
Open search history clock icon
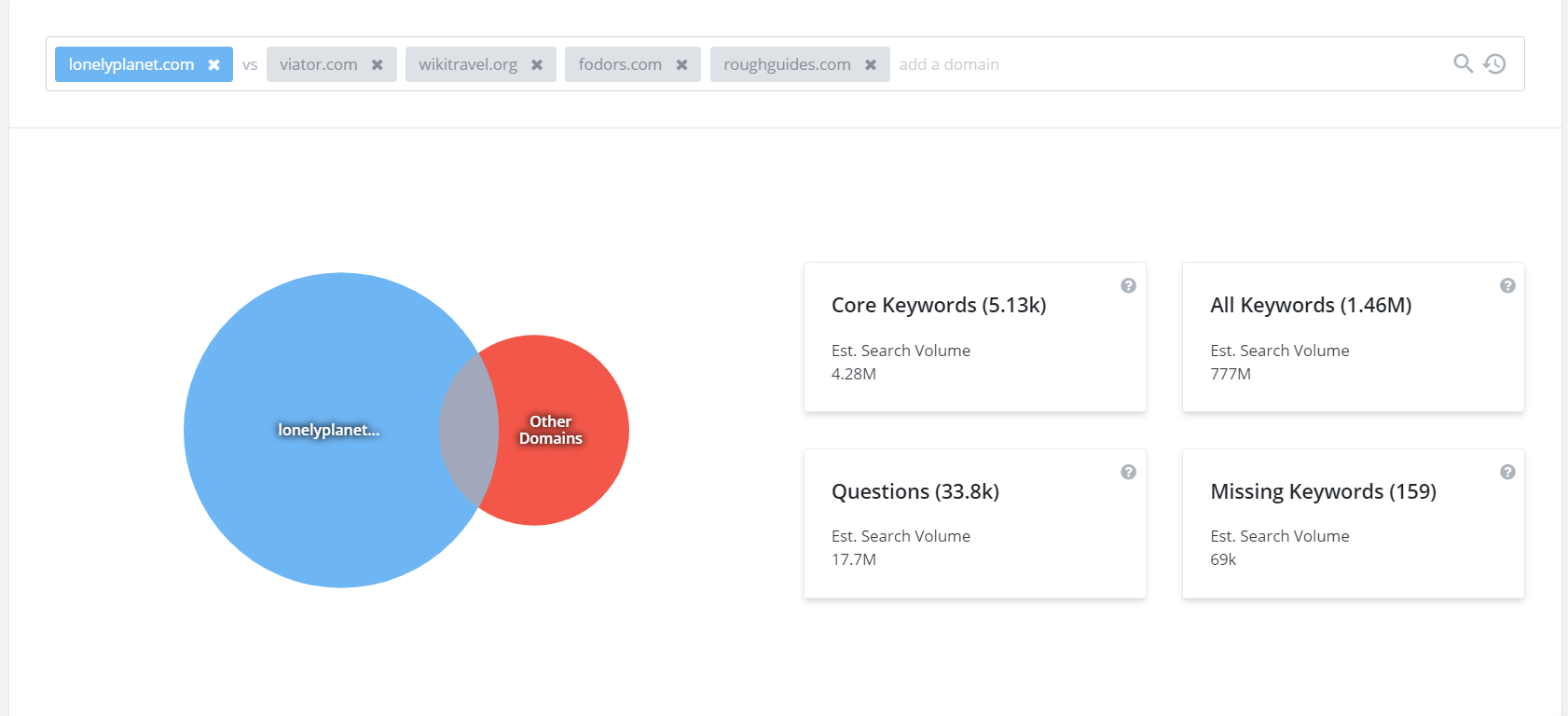pyautogui.click(x=1494, y=63)
